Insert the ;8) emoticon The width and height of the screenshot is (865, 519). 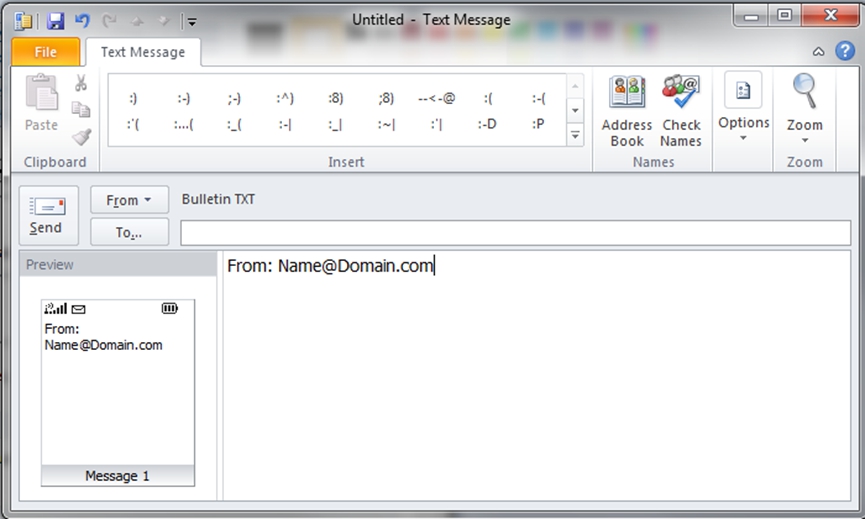pos(386,98)
